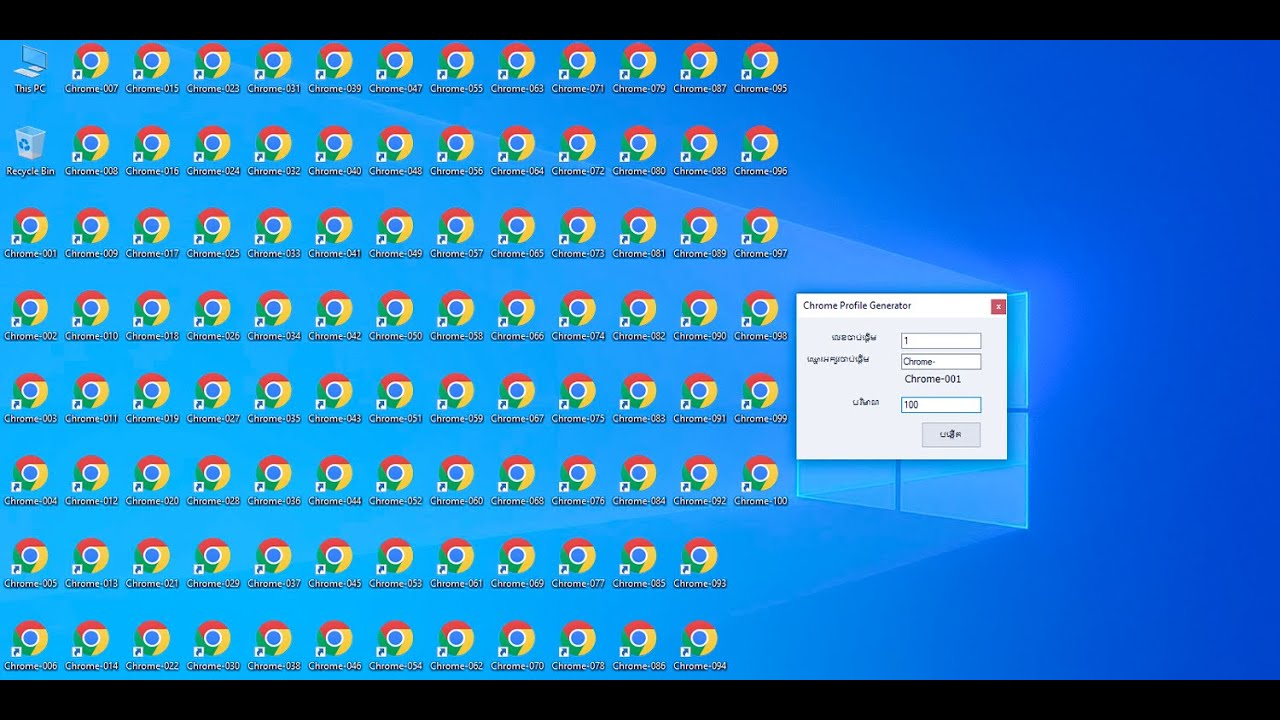Select the Chrome-007 shortcut
The height and width of the screenshot is (720, 1280).
tap(91, 69)
